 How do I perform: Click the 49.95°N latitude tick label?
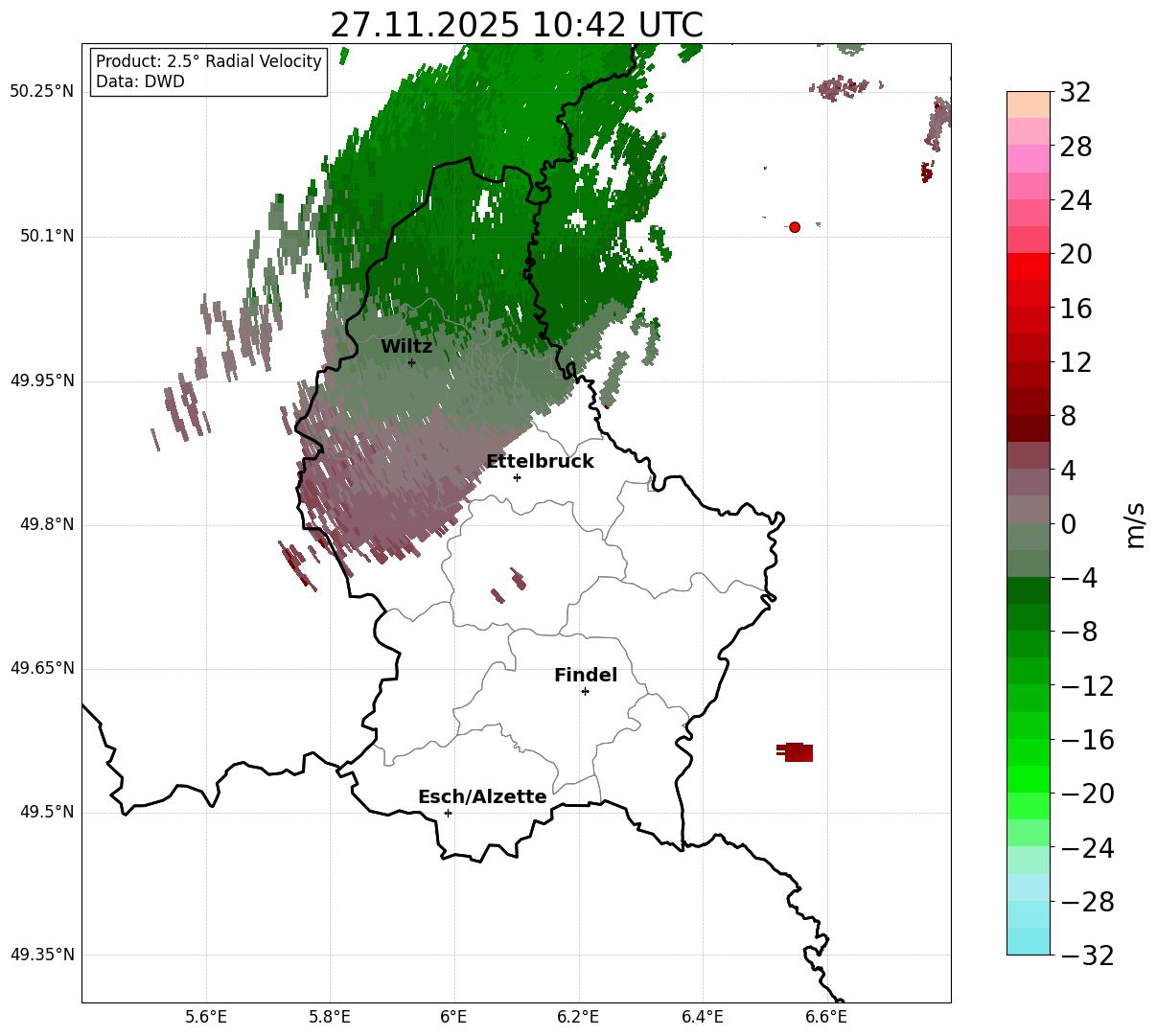pos(42,380)
